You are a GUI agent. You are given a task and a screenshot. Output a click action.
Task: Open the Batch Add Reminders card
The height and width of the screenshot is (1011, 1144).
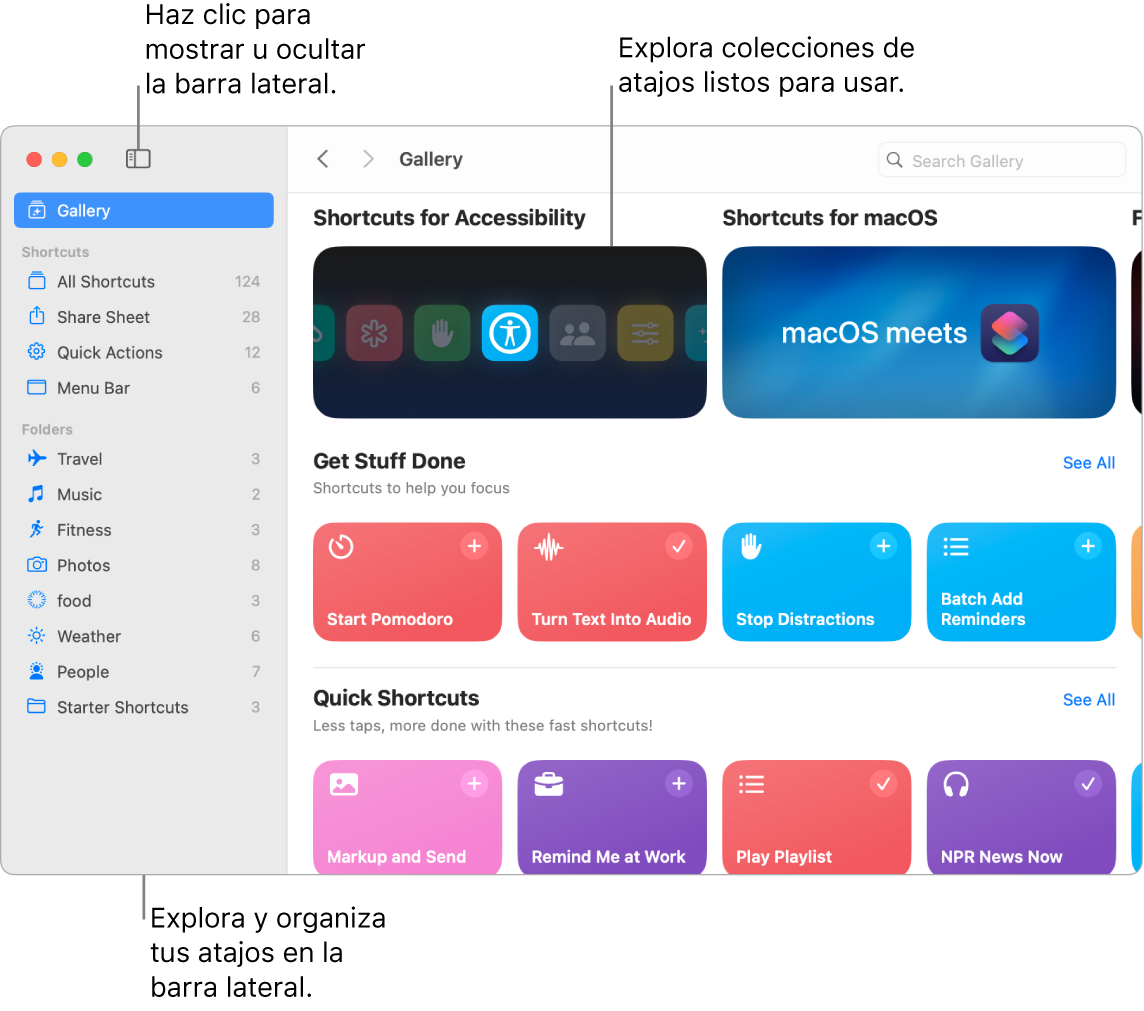click(1021, 582)
